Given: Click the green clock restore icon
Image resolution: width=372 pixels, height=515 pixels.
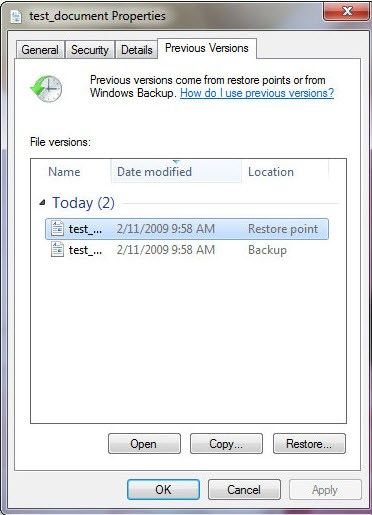Looking at the screenshot, I should pyautogui.click(x=46, y=88).
